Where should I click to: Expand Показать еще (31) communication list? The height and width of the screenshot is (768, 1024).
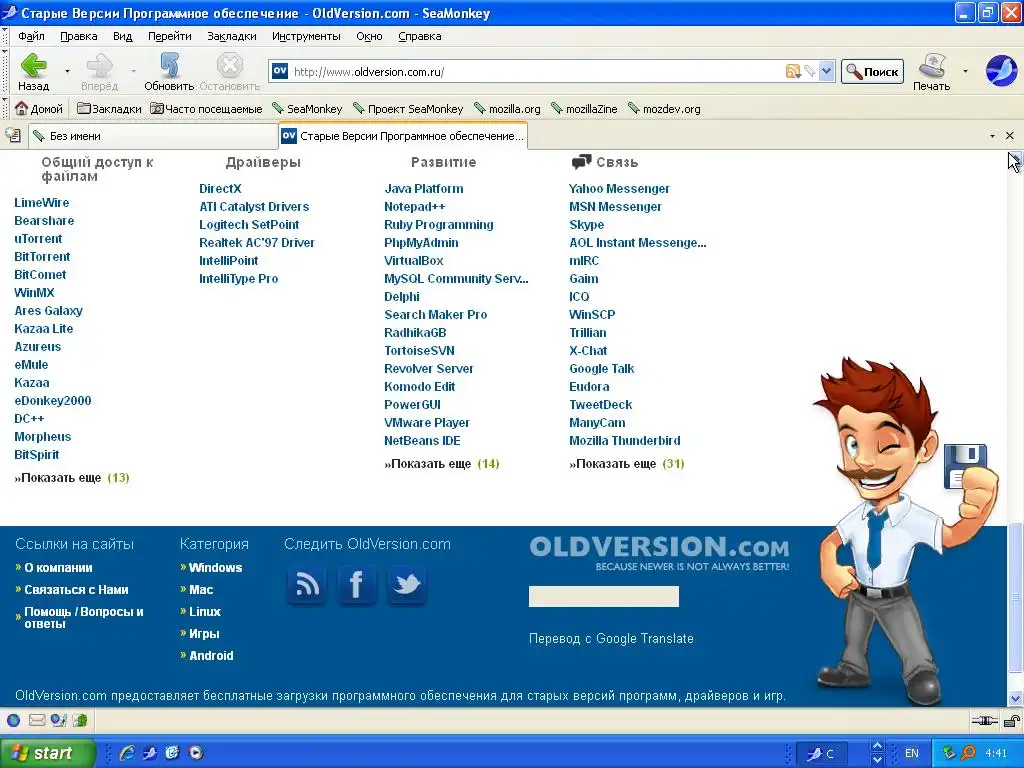[627, 464]
